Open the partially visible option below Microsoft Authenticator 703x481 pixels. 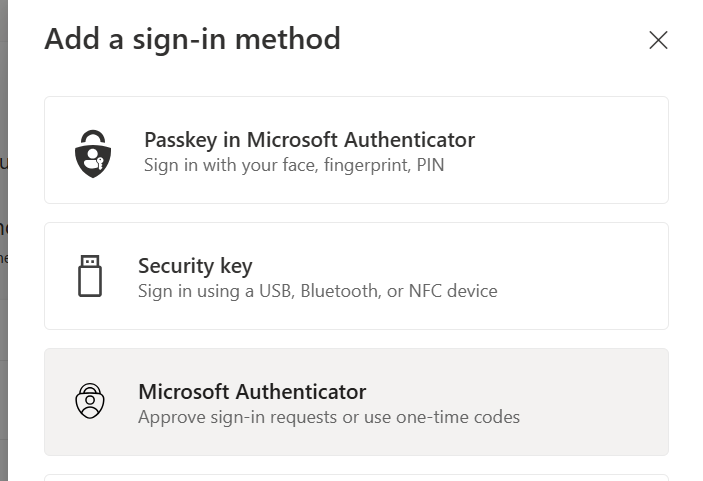pos(356,477)
